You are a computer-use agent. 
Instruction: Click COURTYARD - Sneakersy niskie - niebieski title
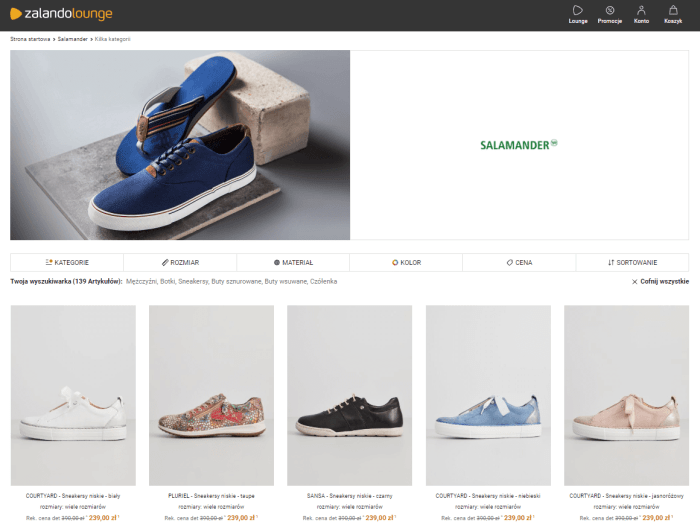tap(488, 496)
